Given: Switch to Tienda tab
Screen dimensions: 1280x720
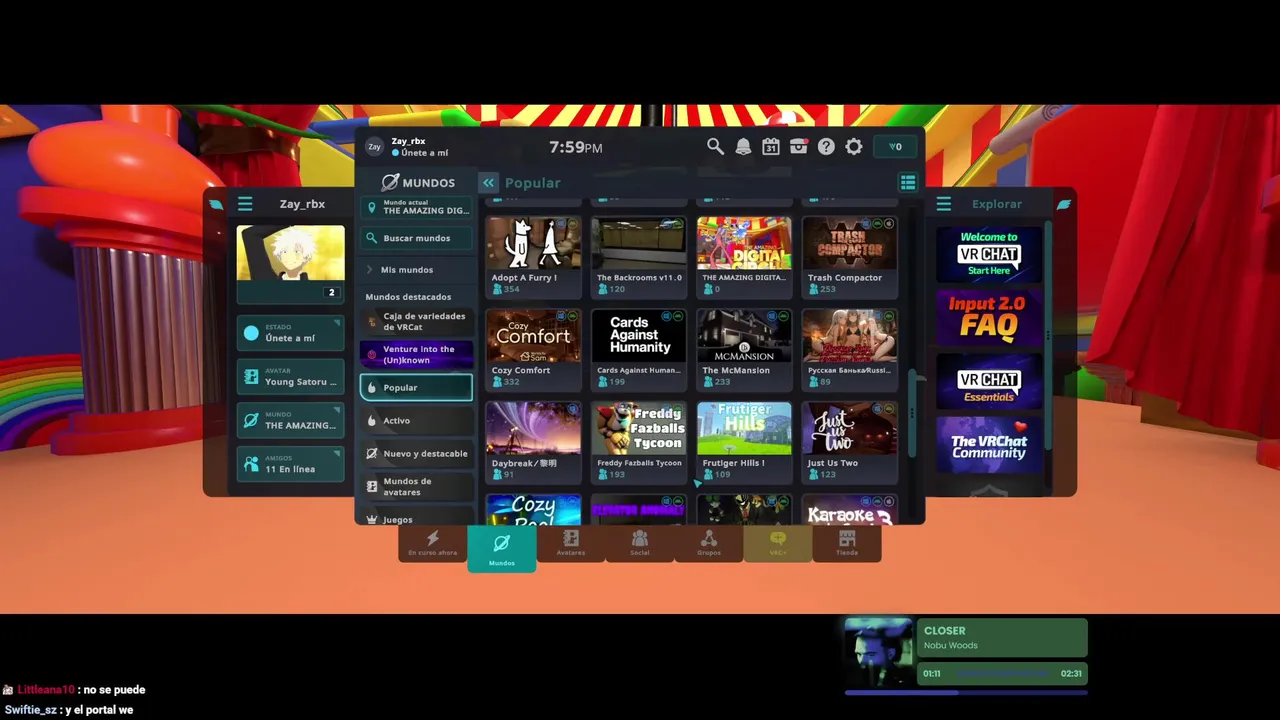Looking at the screenshot, I should tap(847, 544).
